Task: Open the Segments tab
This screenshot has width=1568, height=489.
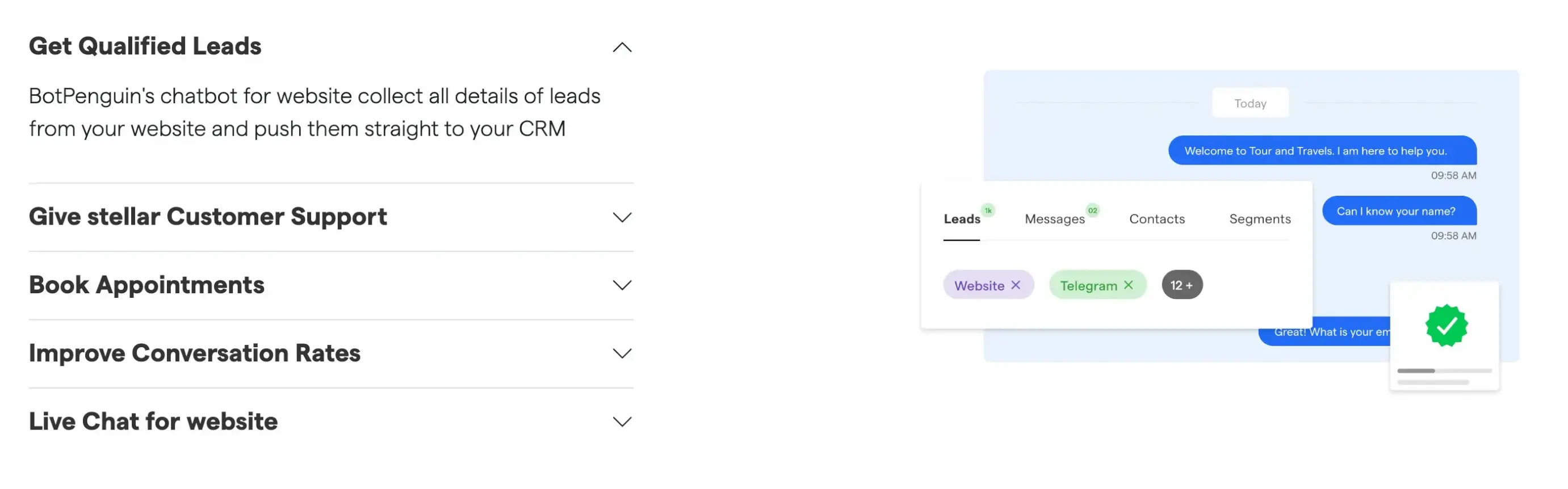Action: coord(1259,219)
